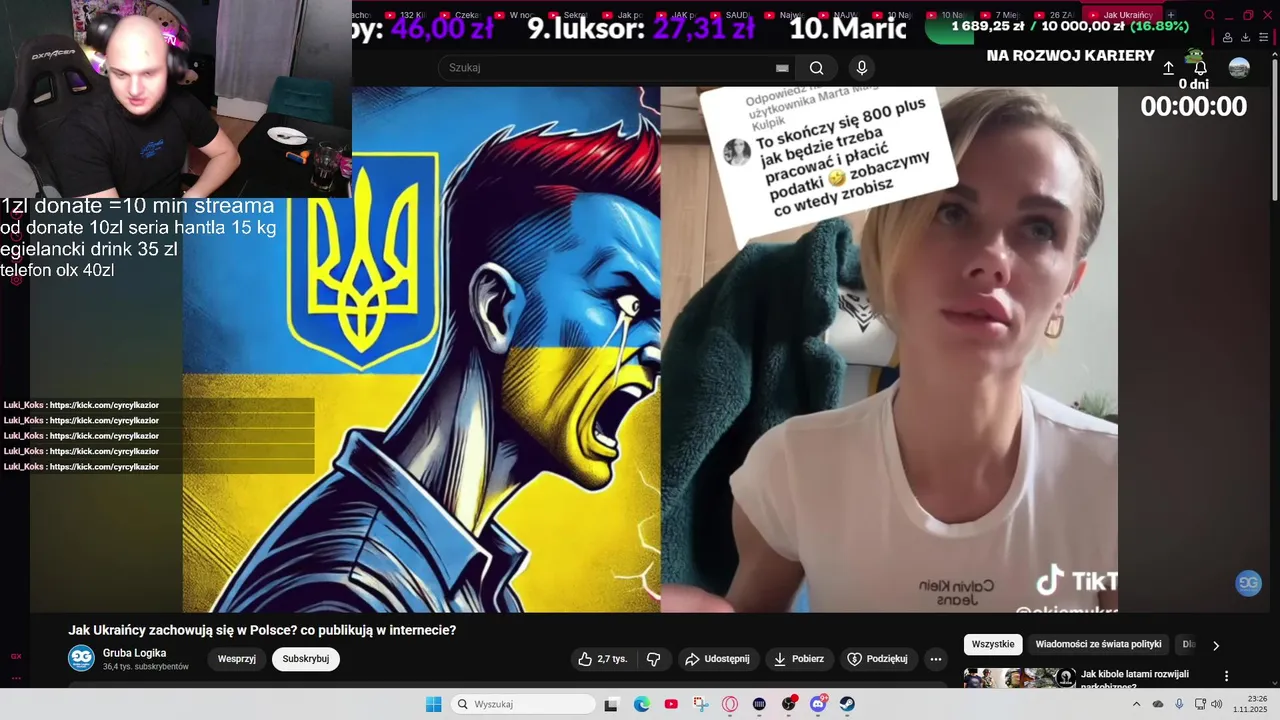The width and height of the screenshot is (1280, 720).
Task: Click the Pobierz download button
Action: point(799,659)
